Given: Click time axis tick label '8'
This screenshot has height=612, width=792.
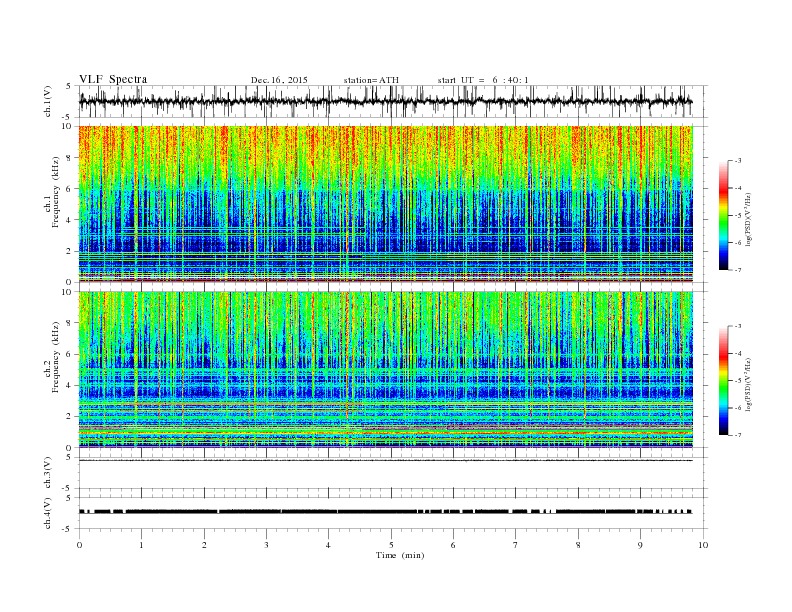Looking at the screenshot, I should coord(578,545).
